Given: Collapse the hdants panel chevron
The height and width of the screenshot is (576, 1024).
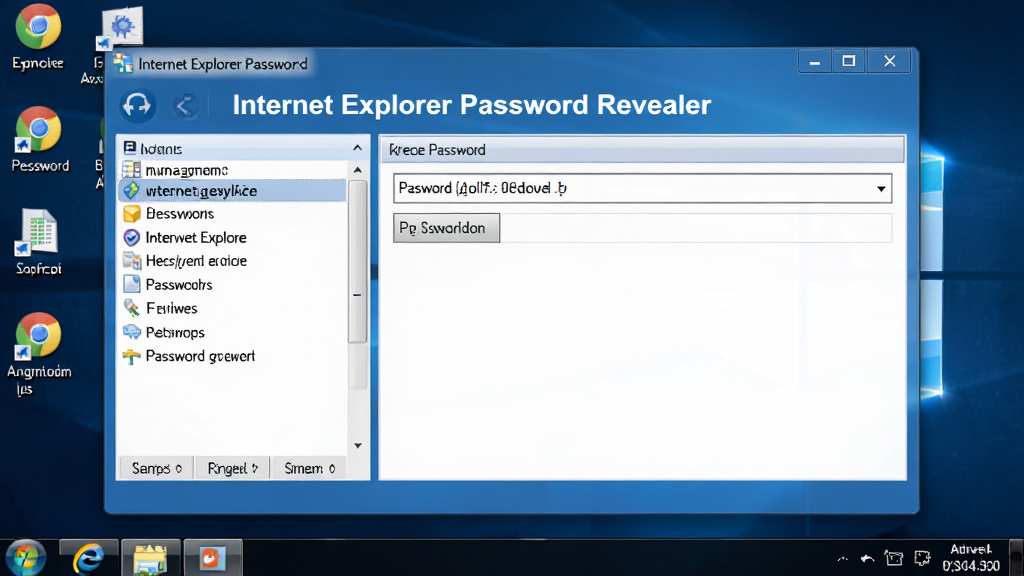Looking at the screenshot, I should 357,148.
